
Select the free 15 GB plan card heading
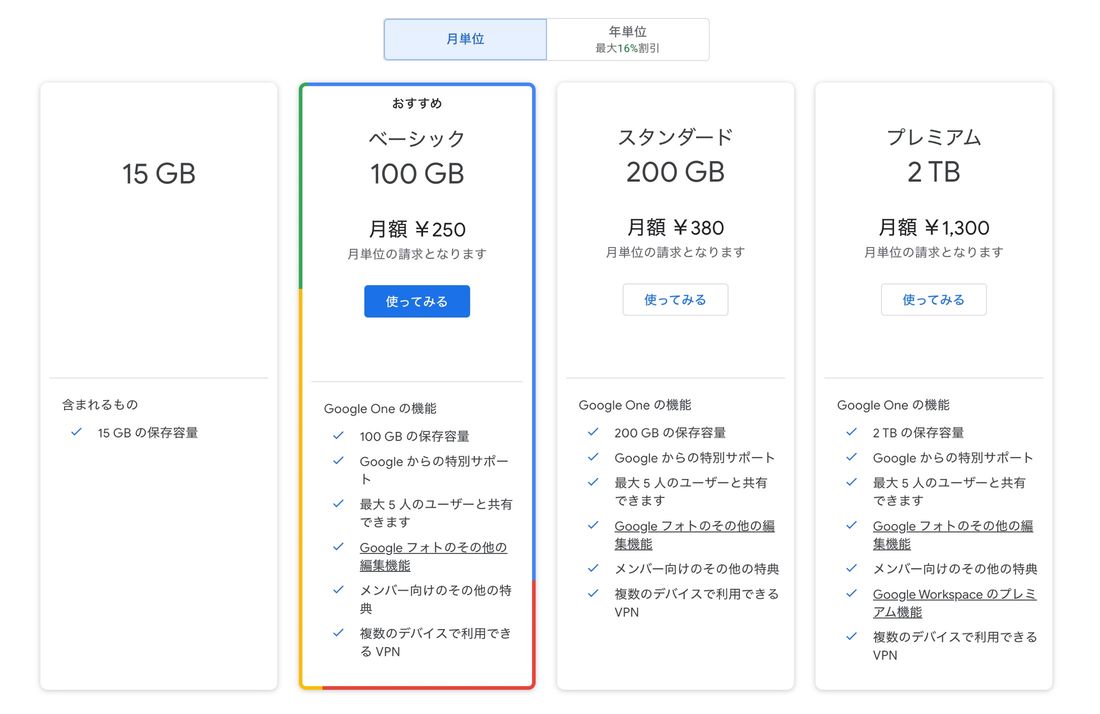(x=159, y=174)
